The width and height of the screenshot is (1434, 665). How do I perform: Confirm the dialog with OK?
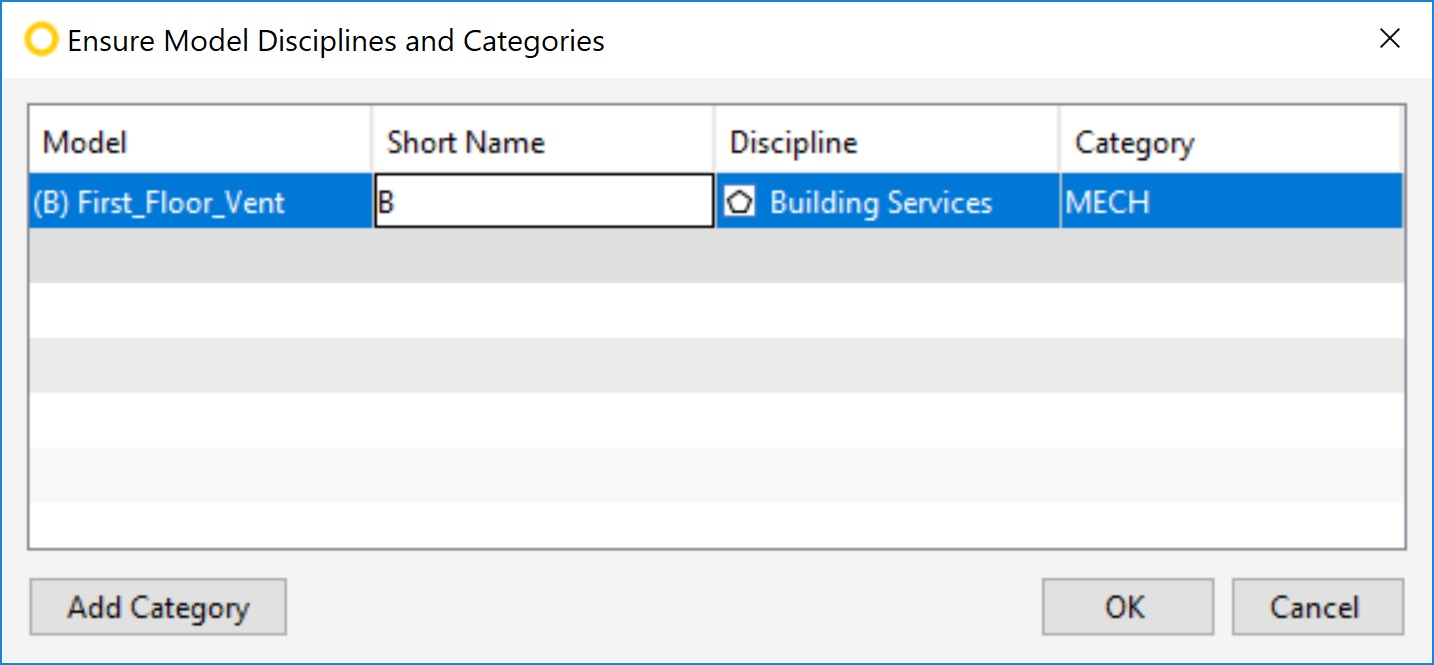click(1127, 607)
